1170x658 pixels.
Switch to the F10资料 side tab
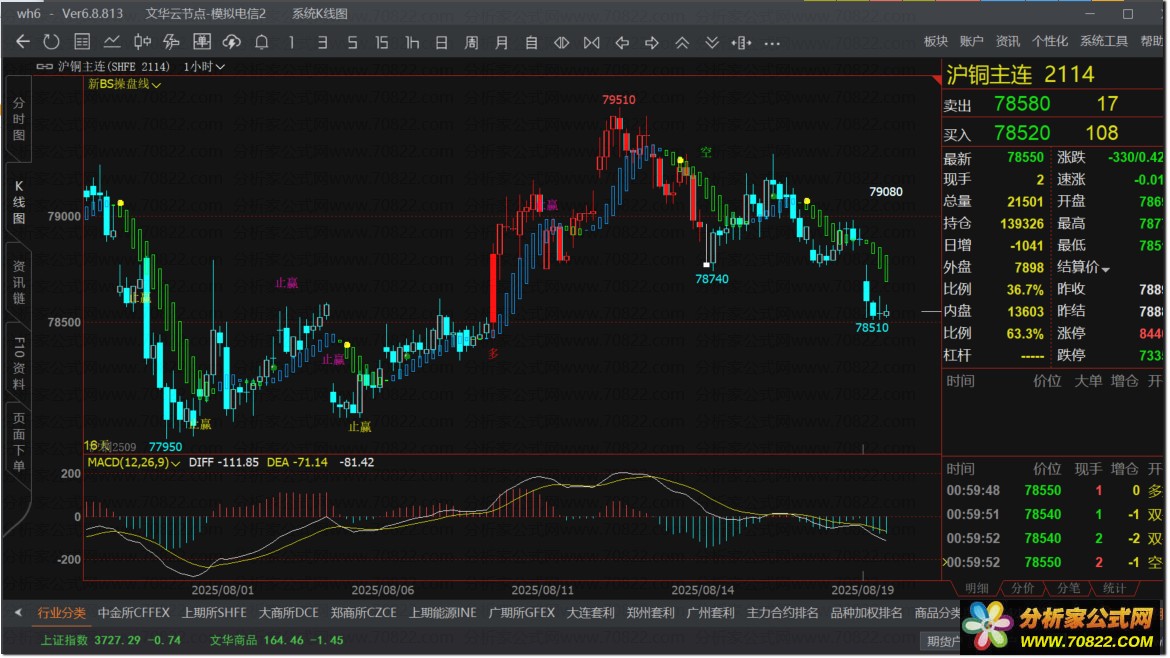click(19, 363)
